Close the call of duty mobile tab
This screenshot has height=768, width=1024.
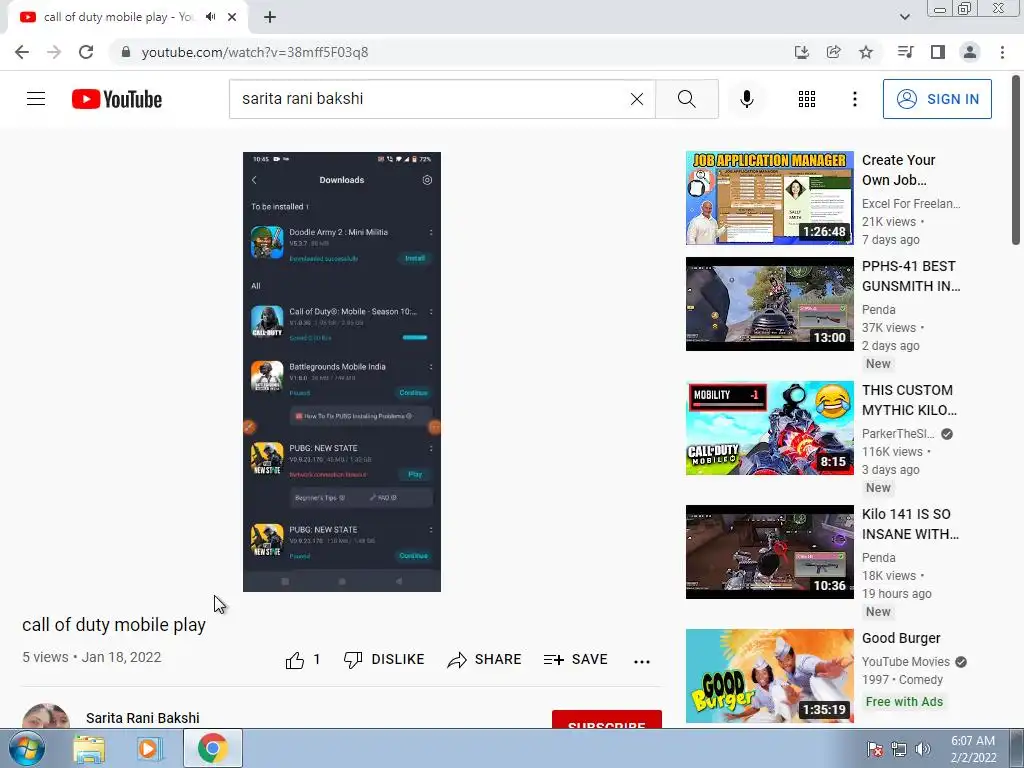(232, 17)
